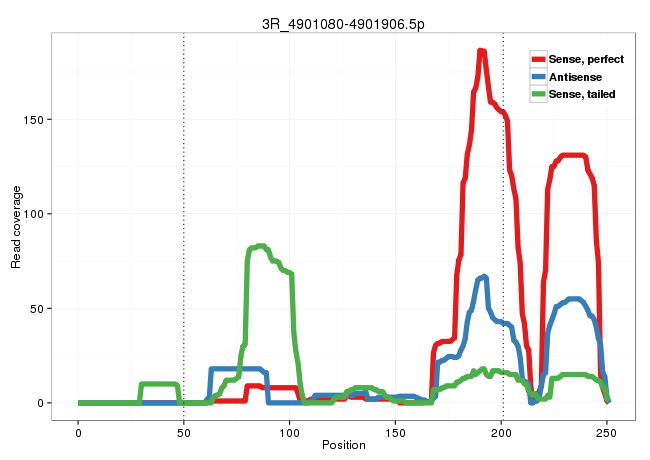Click the highest peak of the red curve
650x460 pixels.
point(481,51)
